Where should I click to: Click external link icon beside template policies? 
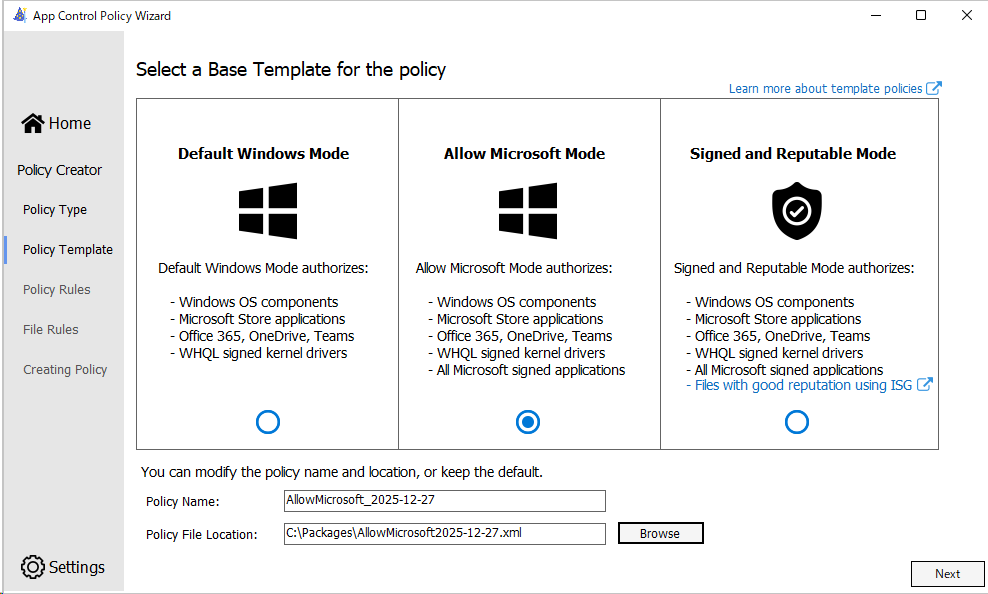[934, 89]
